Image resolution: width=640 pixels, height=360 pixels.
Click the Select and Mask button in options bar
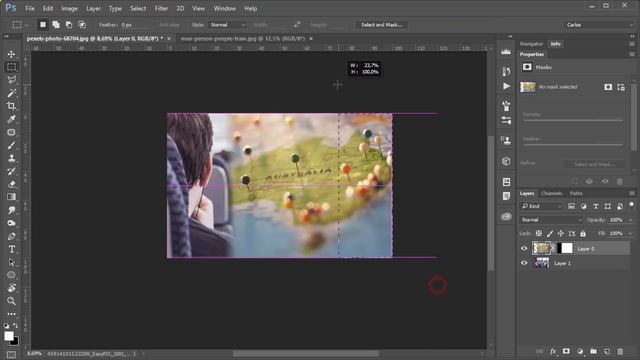(381, 25)
